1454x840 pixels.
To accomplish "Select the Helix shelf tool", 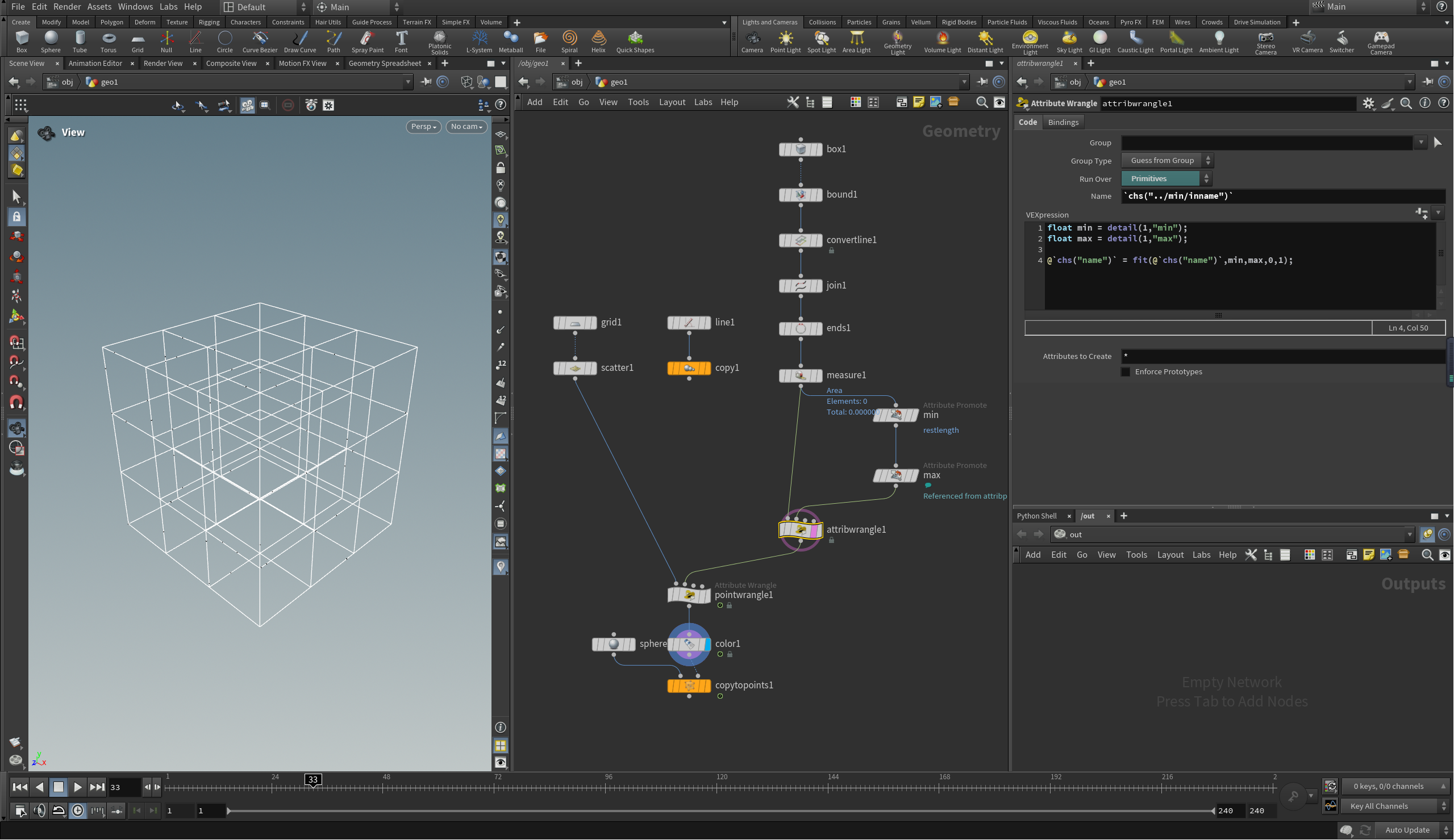I will click(x=598, y=41).
